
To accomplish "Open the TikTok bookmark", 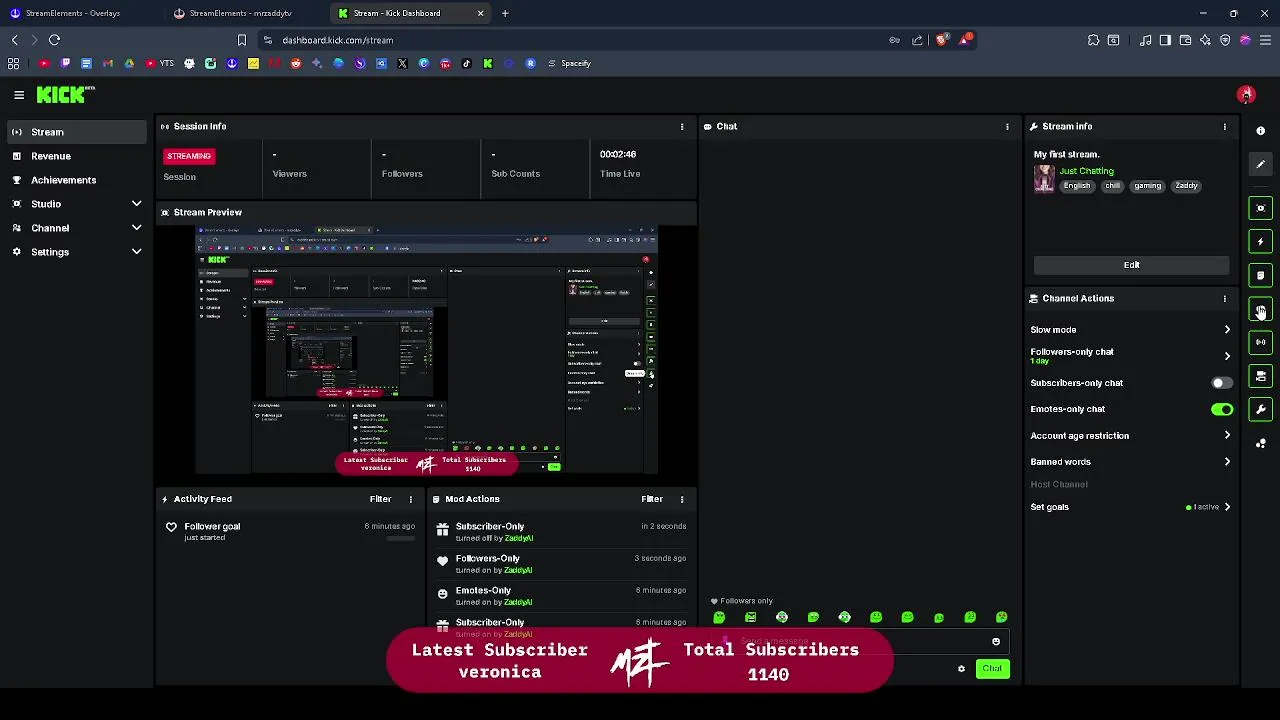I will [x=466, y=63].
